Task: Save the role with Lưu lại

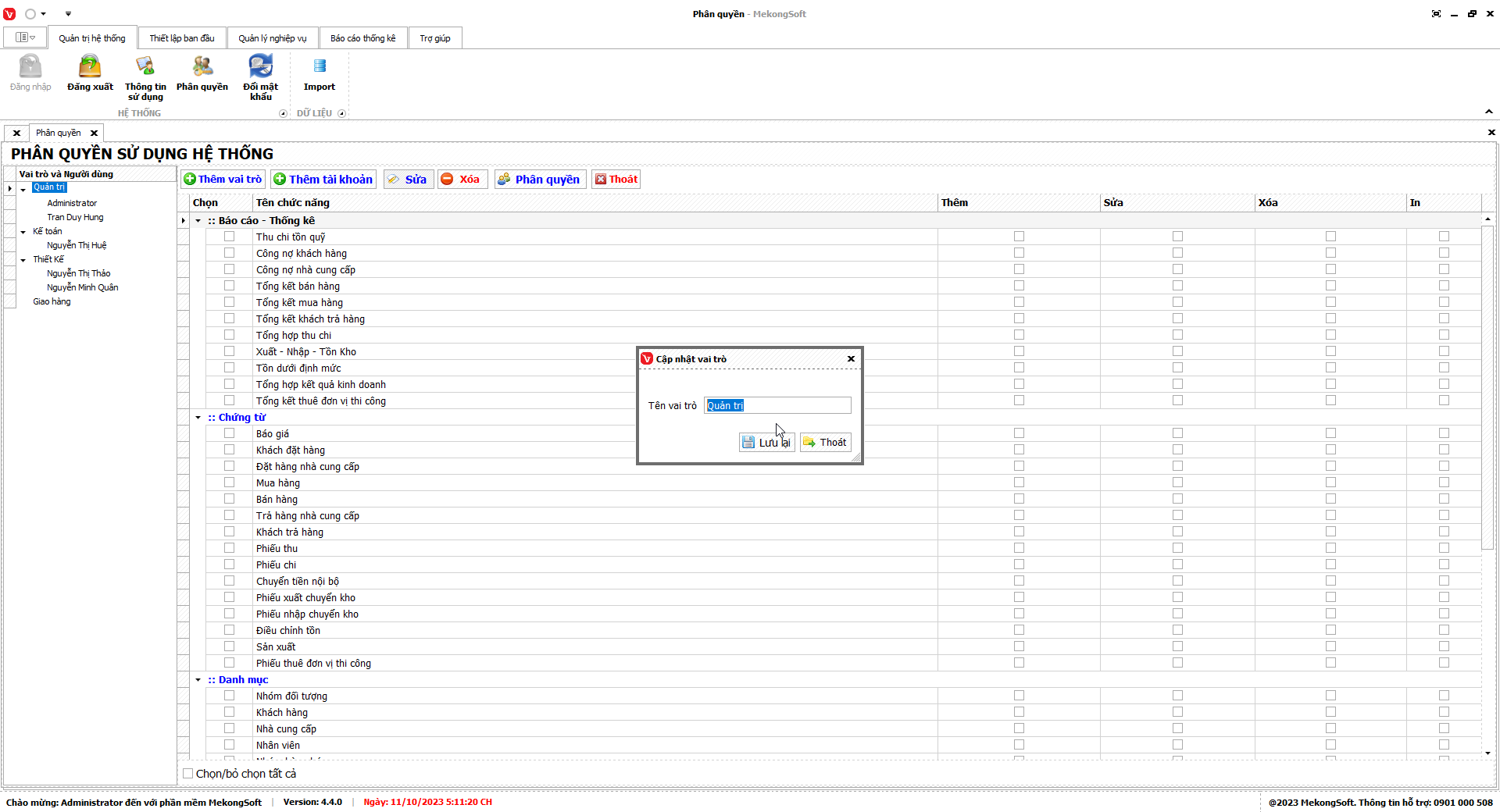Action: point(766,443)
